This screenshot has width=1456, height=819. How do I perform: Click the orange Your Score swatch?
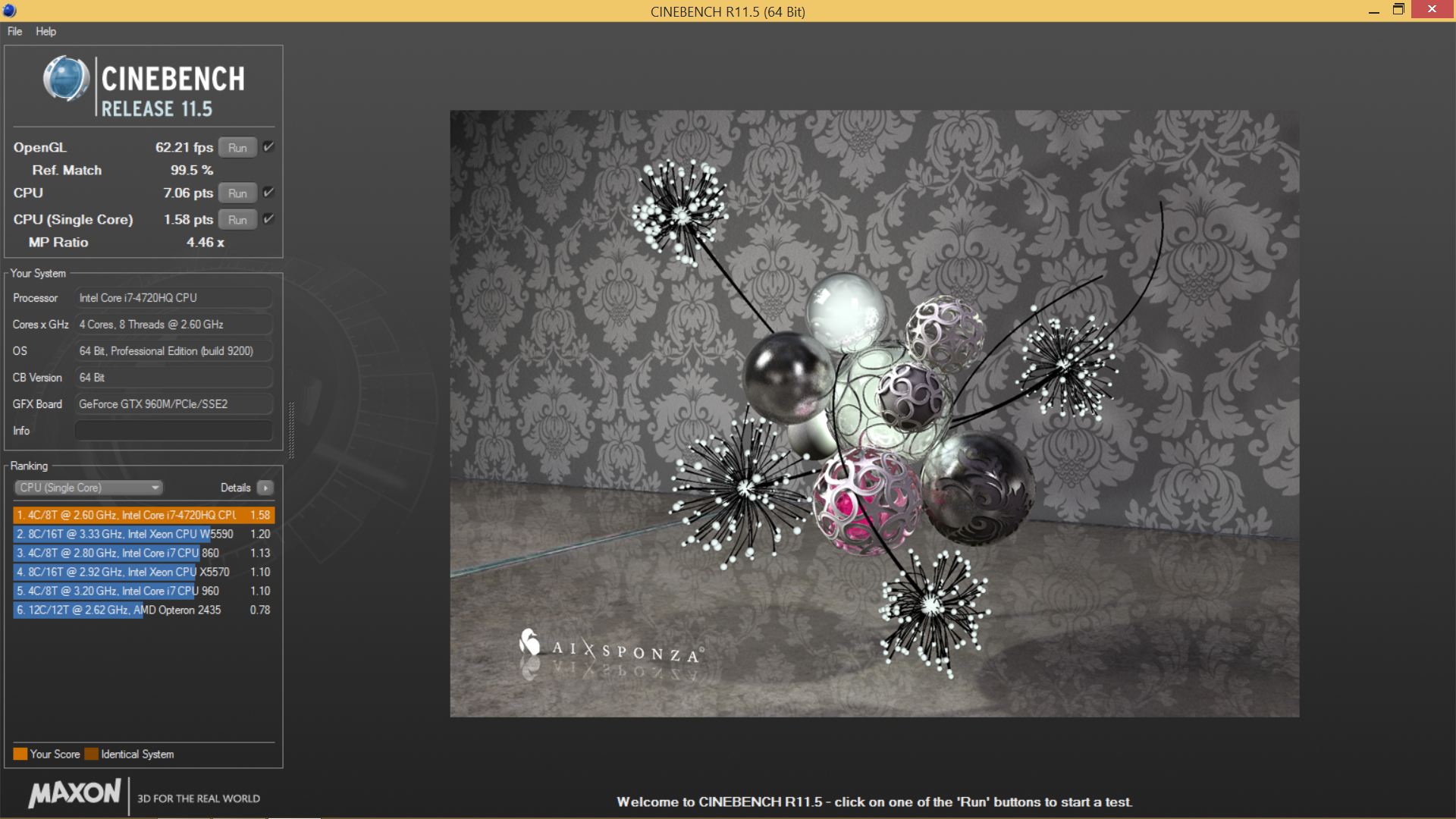[x=20, y=754]
